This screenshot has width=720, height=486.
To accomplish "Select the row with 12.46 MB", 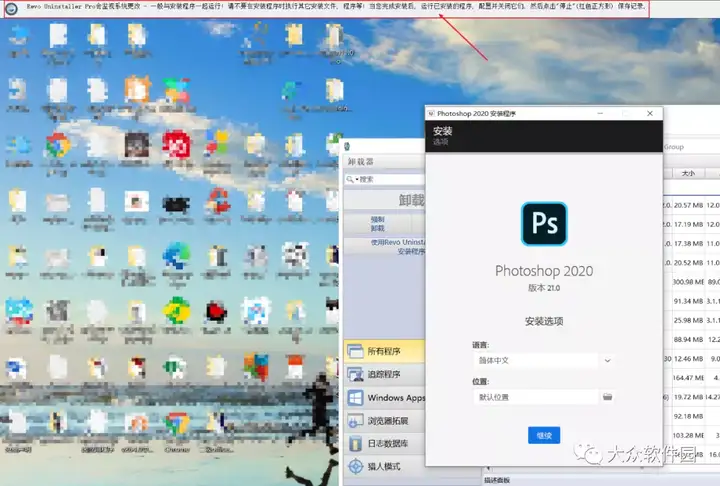I will (691, 359).
